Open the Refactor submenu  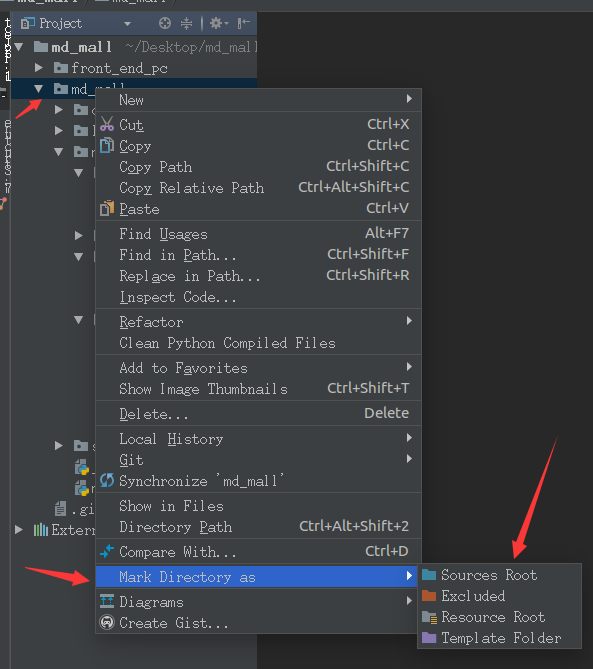(x=259, y=322)
